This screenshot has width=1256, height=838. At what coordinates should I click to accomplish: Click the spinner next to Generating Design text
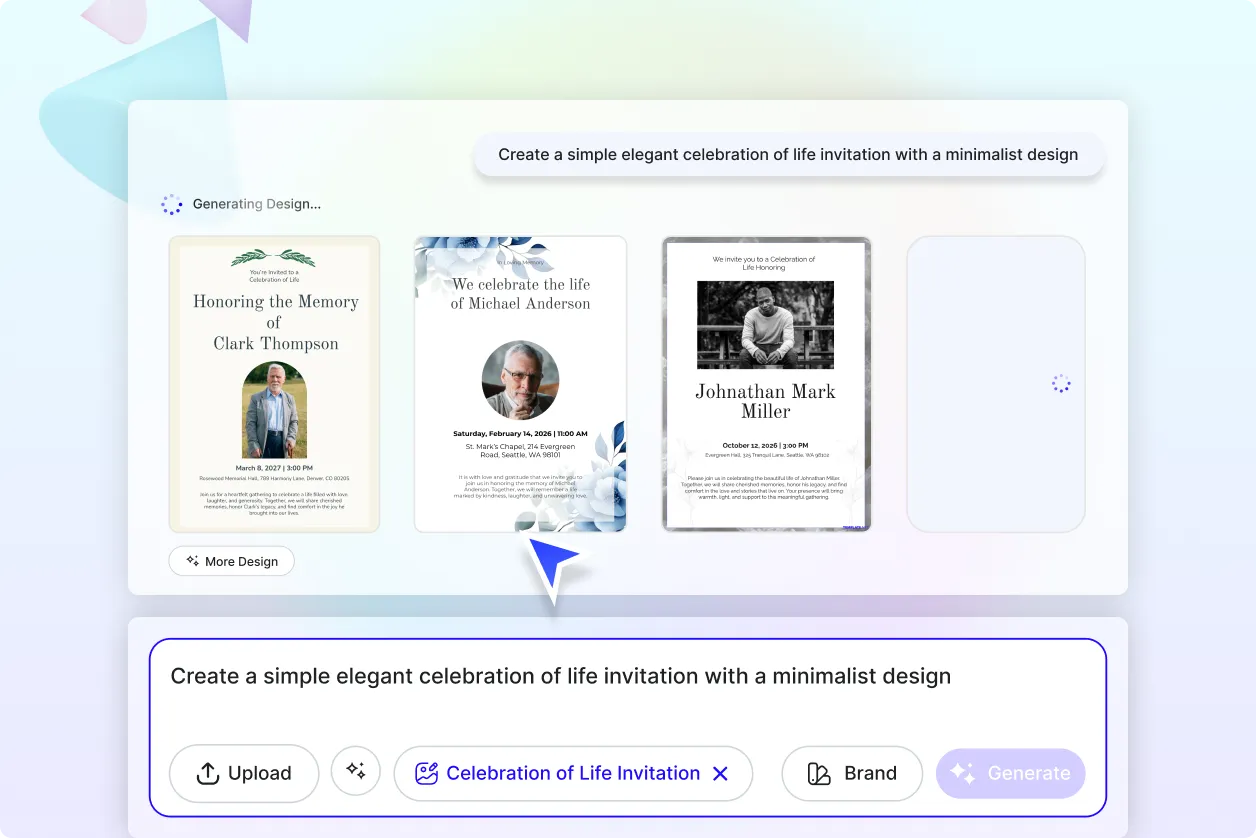[172, 204]
